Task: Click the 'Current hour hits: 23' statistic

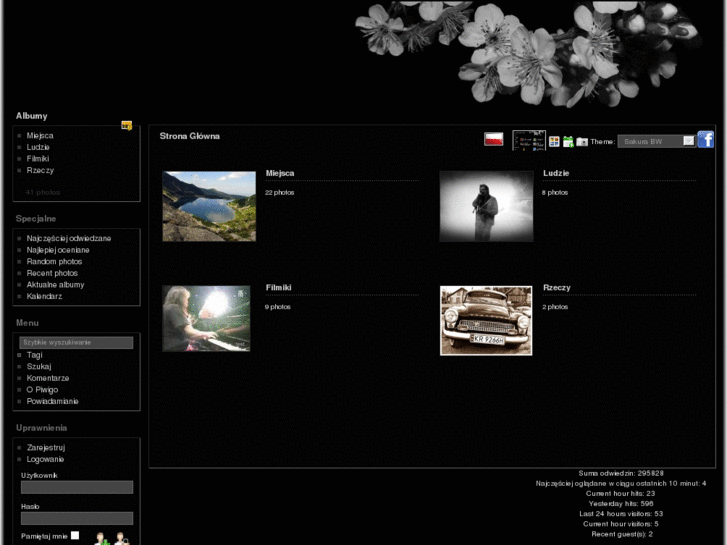Action: point(620,494)
